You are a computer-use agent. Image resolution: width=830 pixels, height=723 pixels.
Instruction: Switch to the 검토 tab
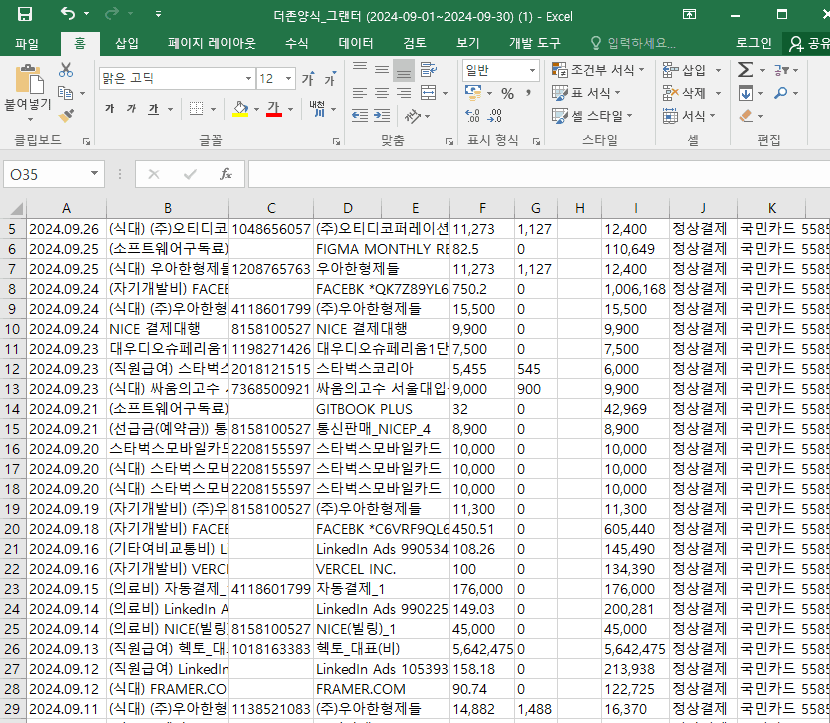pos(414,43)
